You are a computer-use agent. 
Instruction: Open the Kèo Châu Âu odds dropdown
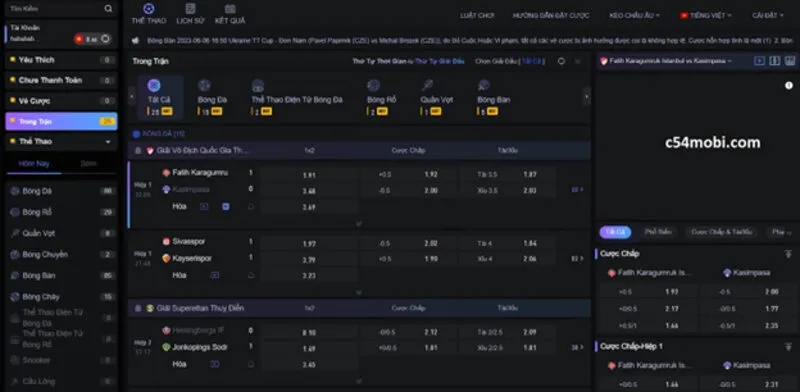(634, 16)
